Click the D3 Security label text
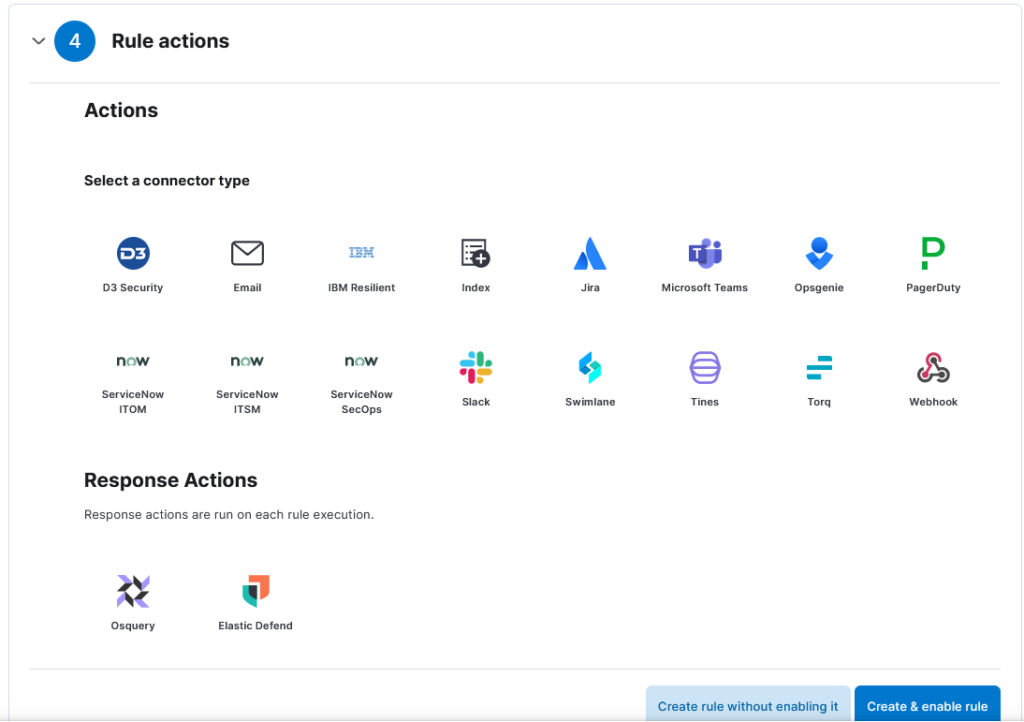 [133, 288]
